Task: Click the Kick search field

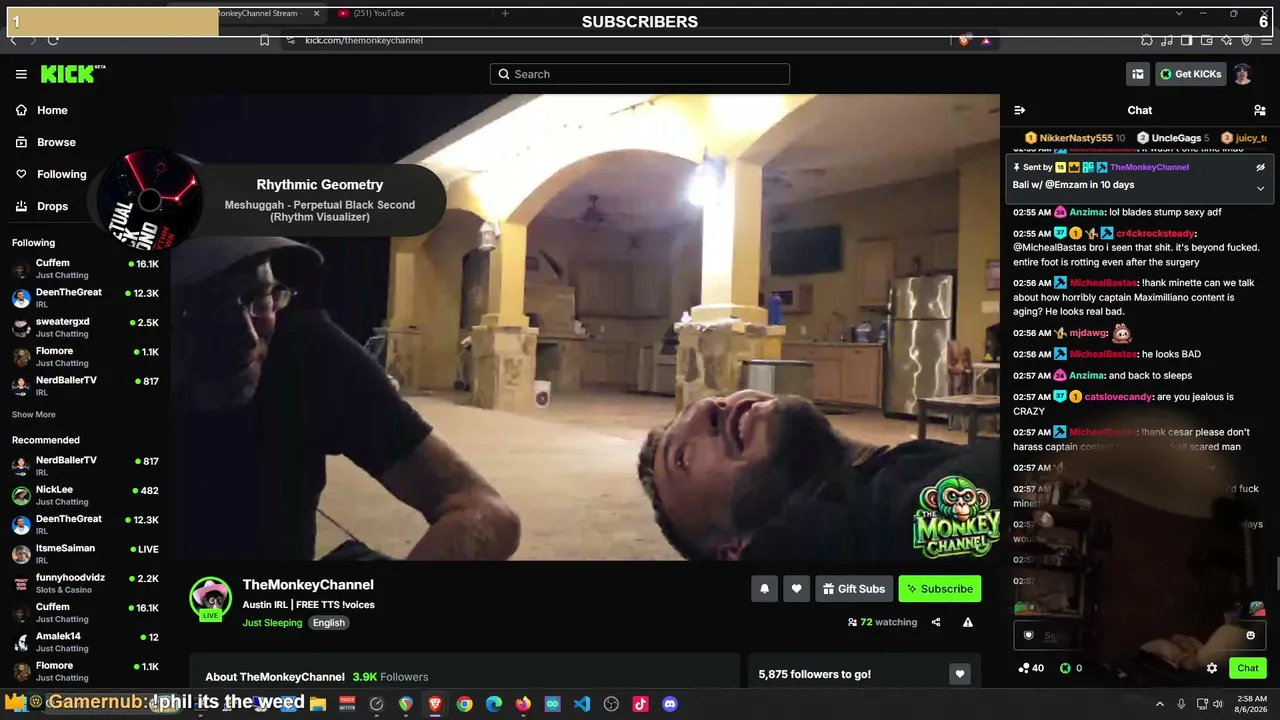Action: click(x=640, y=74)
